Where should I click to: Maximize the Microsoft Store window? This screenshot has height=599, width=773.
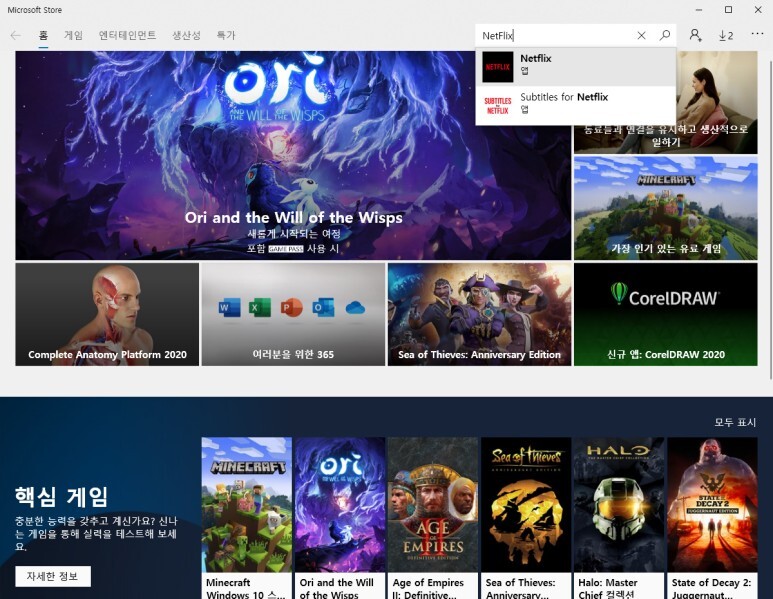[x=729, y=9]
